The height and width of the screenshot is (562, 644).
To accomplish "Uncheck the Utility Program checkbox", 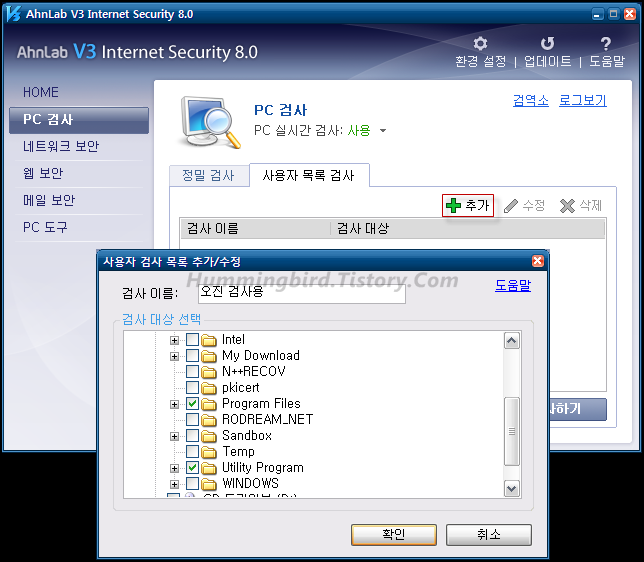I will click(193, 468).
